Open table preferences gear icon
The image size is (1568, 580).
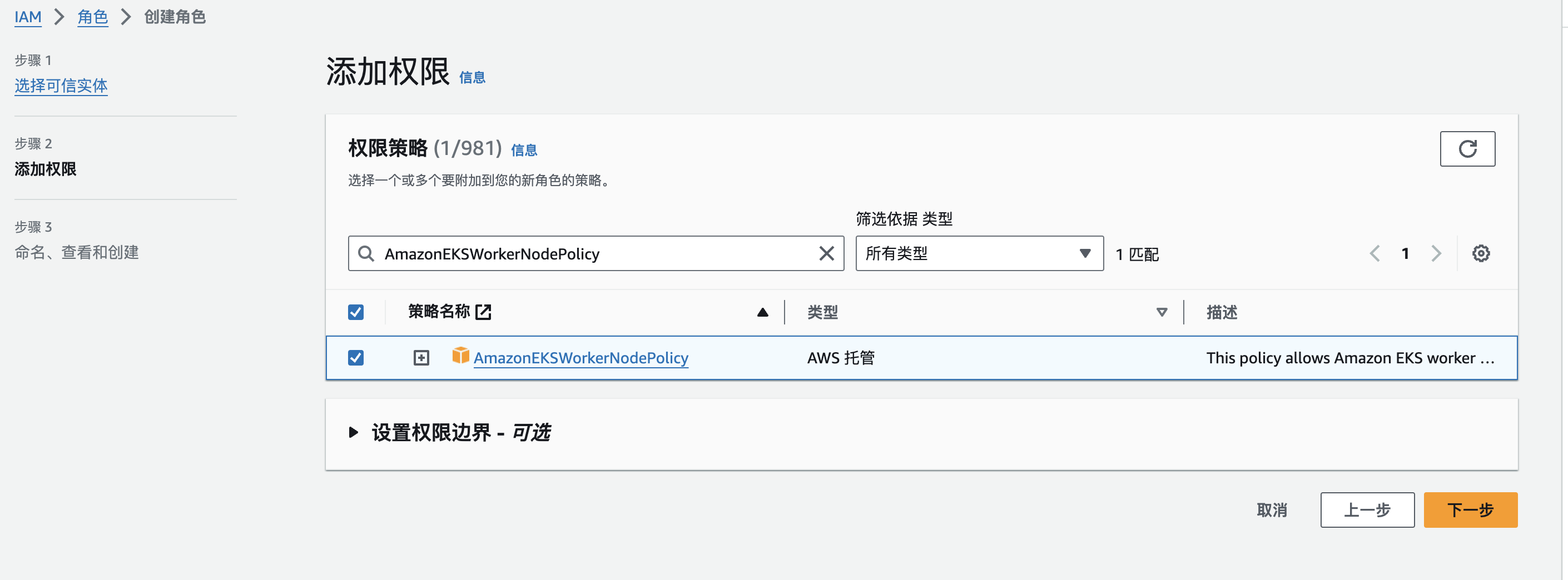coord(1480,253)
